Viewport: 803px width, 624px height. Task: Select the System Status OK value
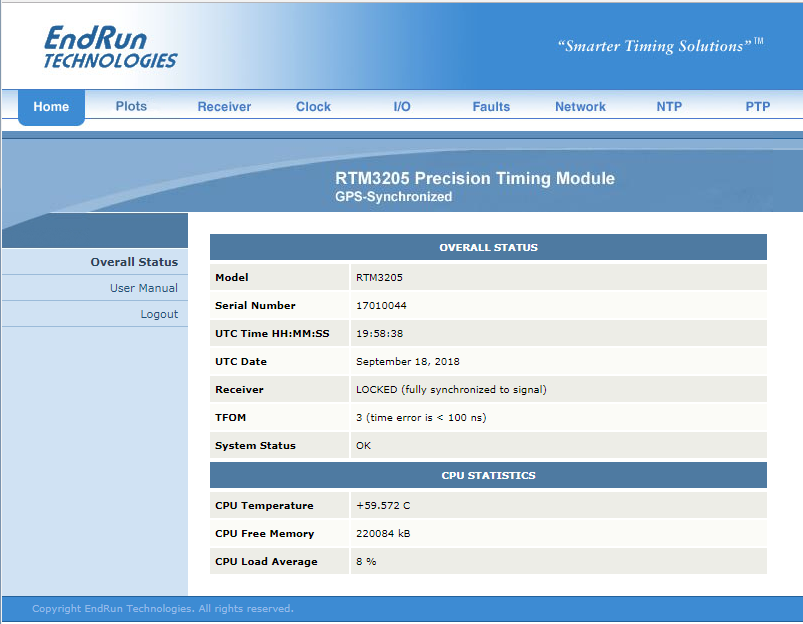coord(363,445)
